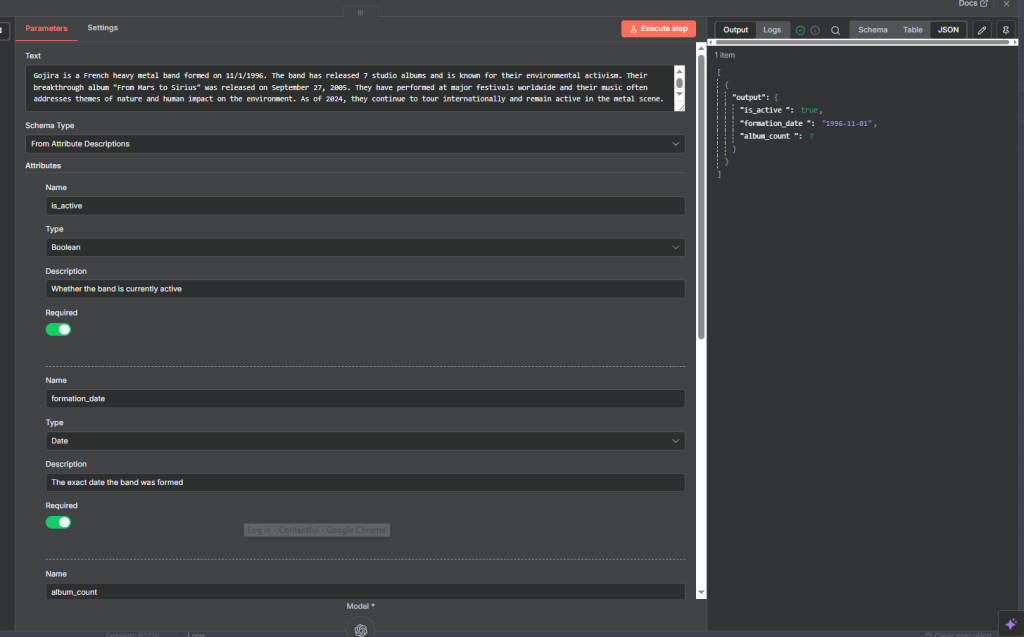Search the output with magnifier icon

(x=835, y=30)
